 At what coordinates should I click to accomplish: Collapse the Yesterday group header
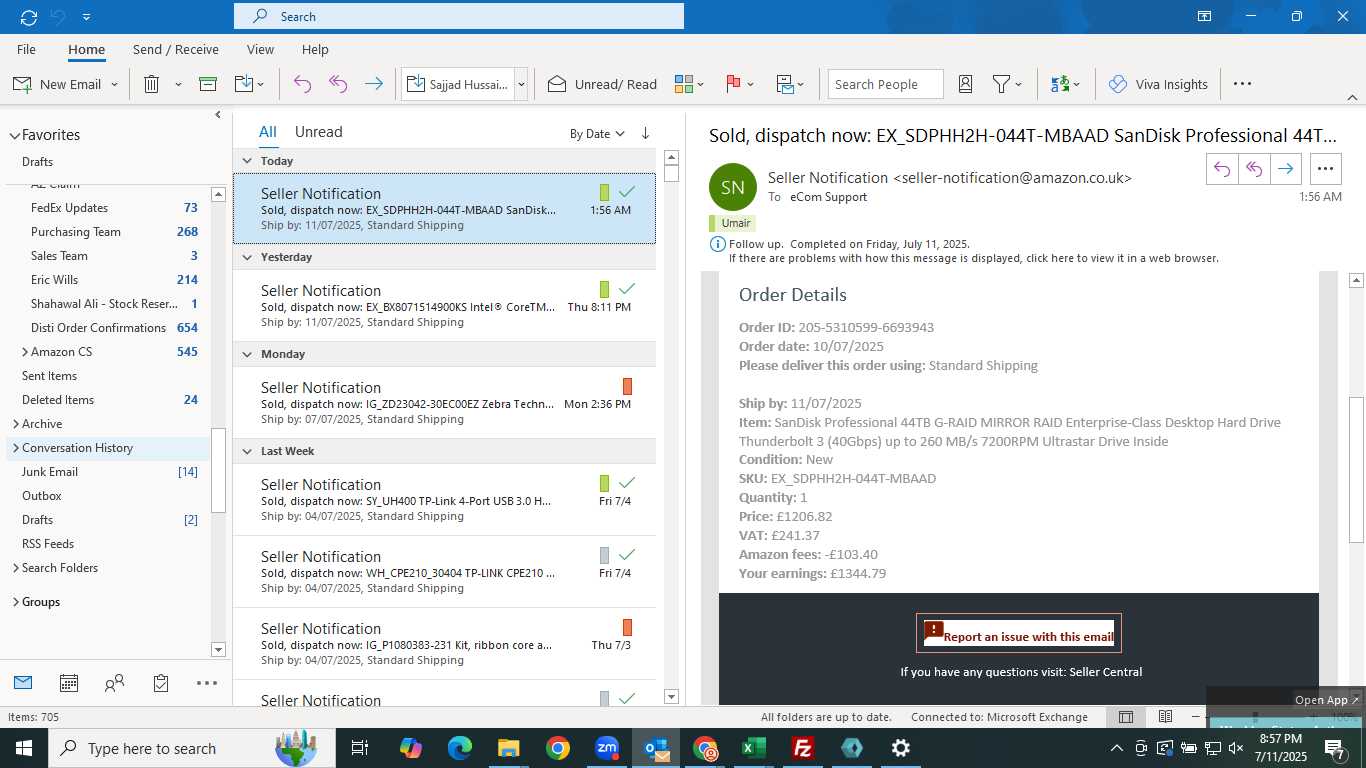click(x=247, y=257)
